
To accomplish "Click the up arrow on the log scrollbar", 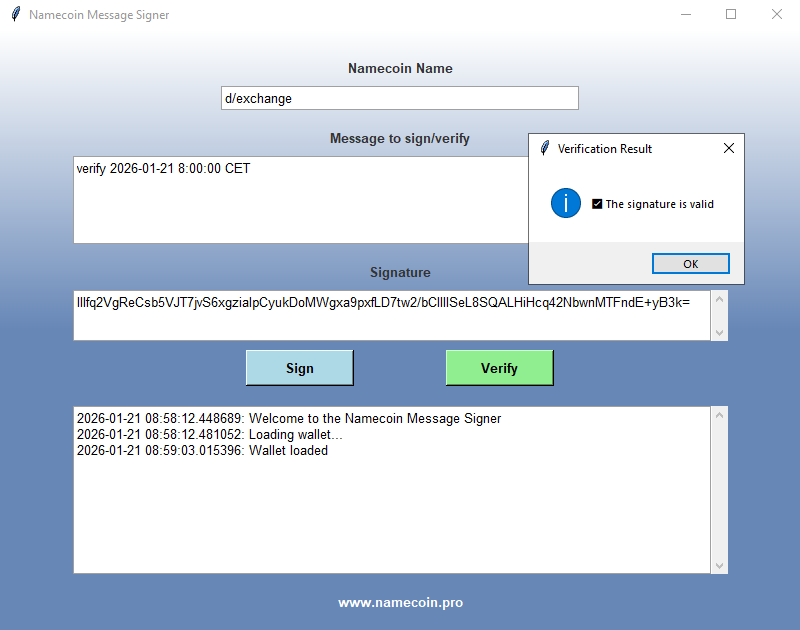I will (x=718, y=413).
